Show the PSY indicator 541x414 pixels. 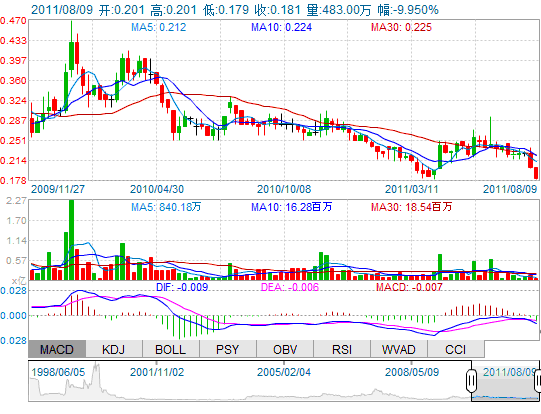pyautogui.click(x=228, y=349)
